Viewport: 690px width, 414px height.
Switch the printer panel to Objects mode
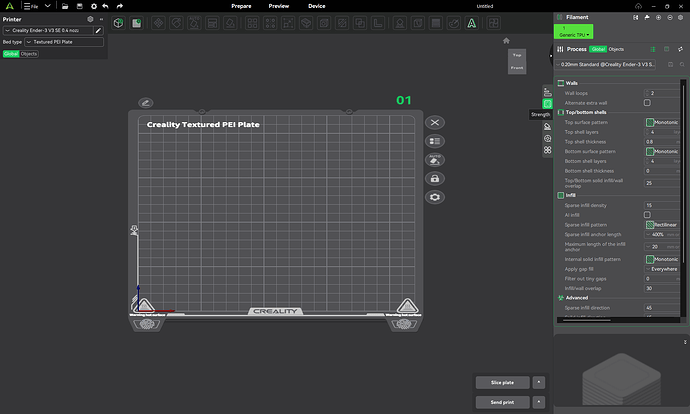pos(29,54)
